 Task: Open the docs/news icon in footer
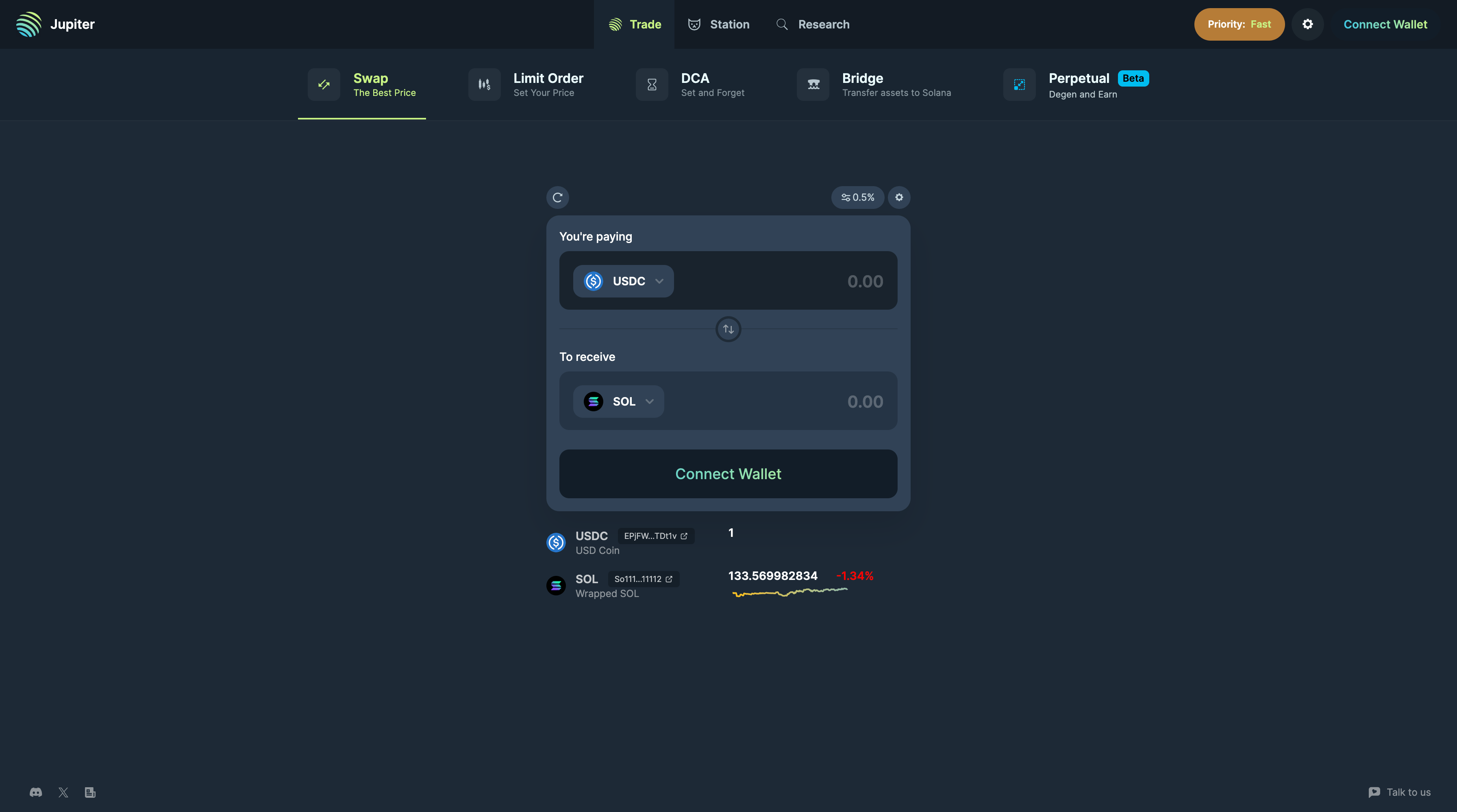pyautogui.click(x=90, y=792)
